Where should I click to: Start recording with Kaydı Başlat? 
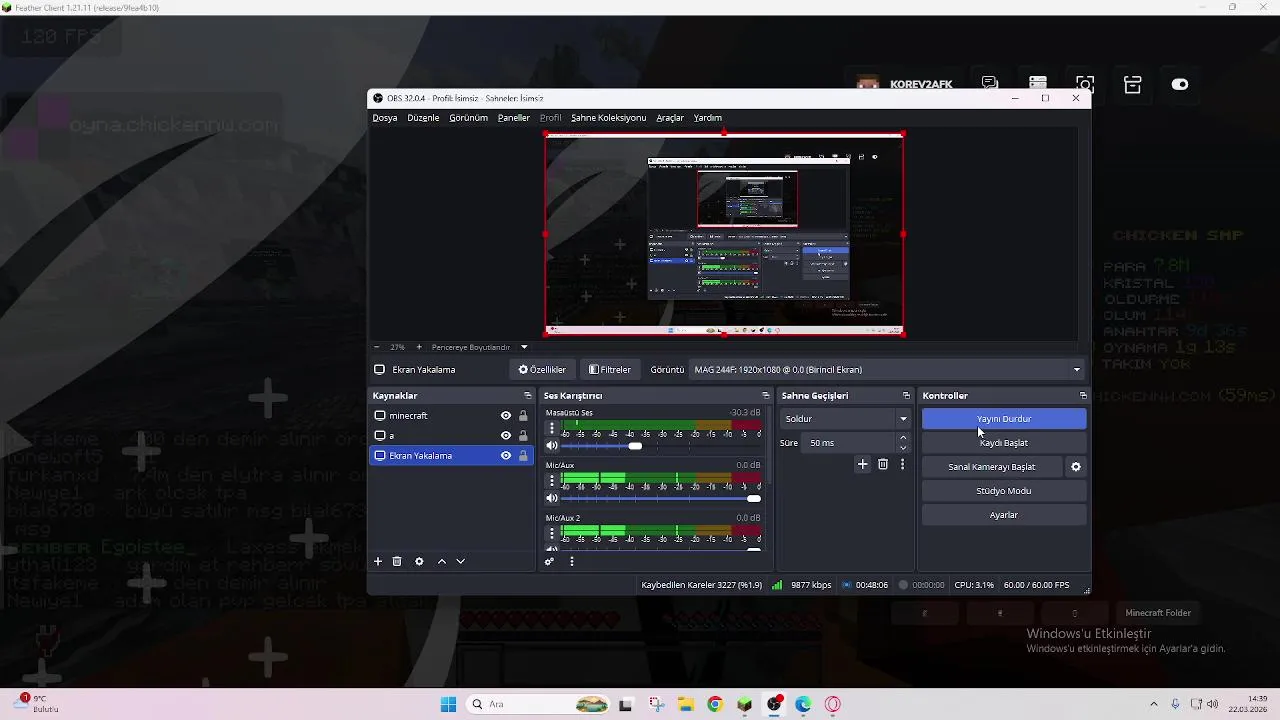[x=1004, y=443]
